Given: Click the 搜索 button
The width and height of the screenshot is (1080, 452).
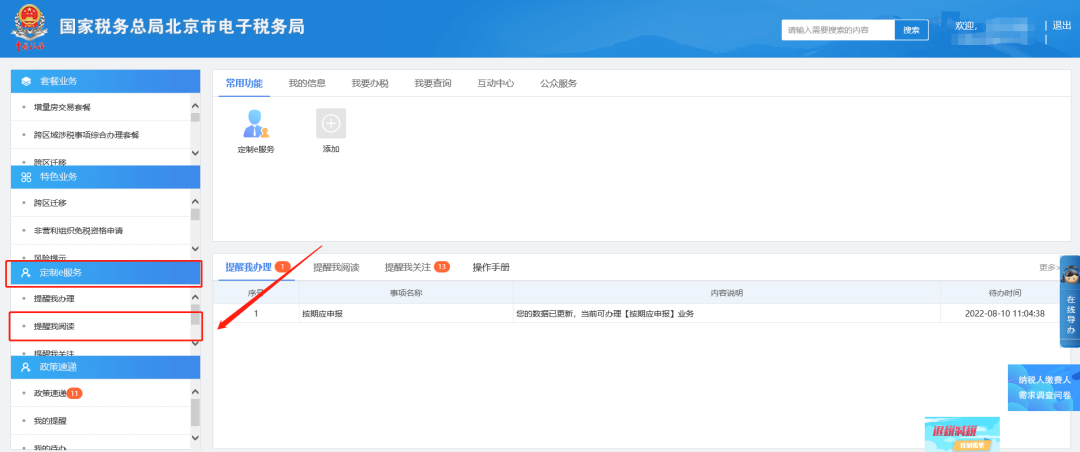Looking at the screenshot, I should tap(911, 30).
